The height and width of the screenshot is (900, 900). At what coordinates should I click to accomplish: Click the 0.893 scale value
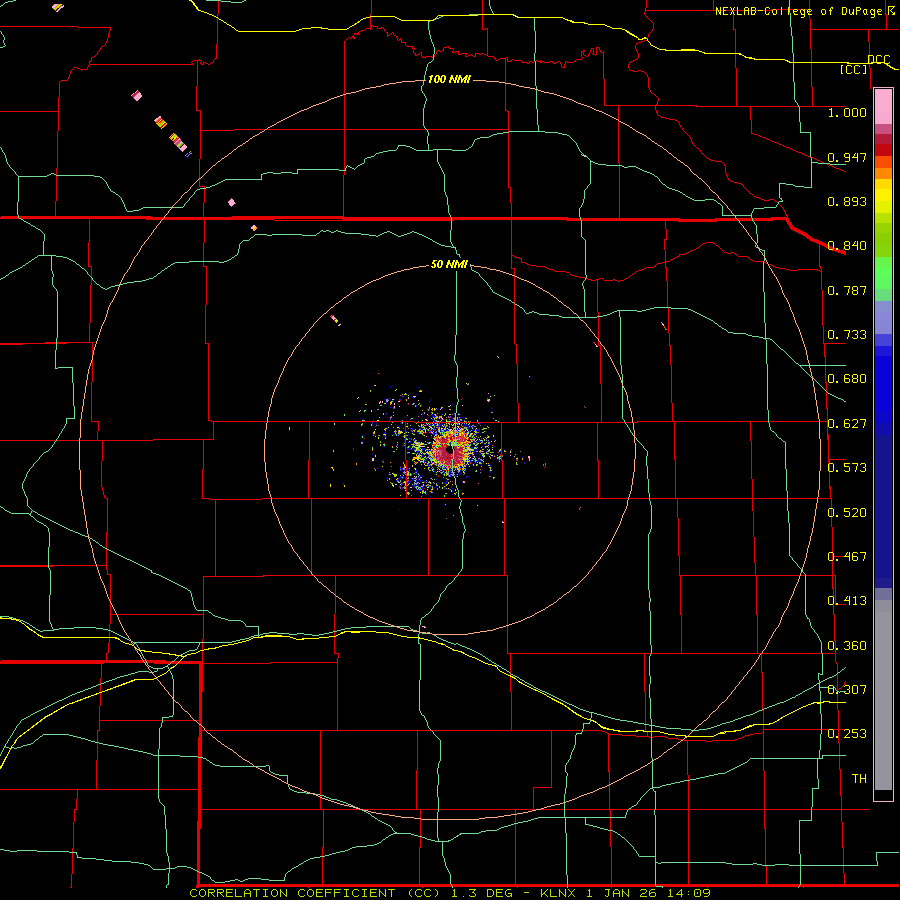point(847,201)
